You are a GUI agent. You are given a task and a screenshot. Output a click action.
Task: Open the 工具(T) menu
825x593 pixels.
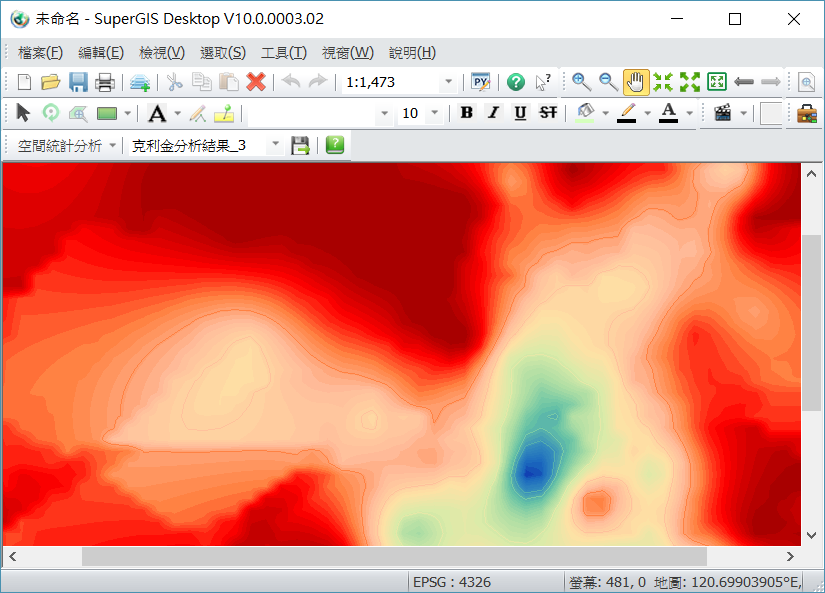click(x=283, y=53)
